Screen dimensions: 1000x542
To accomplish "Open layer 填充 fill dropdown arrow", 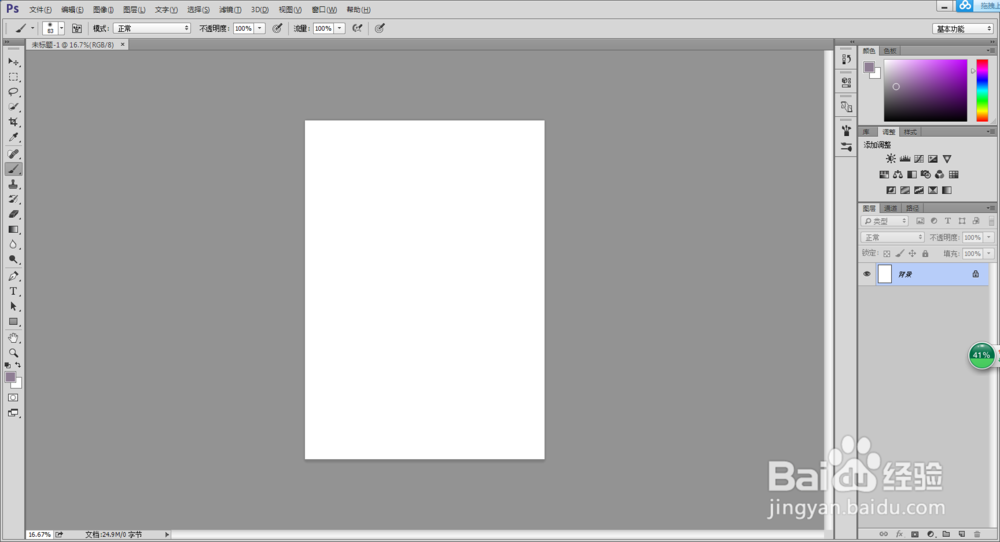I will [989, 254].
